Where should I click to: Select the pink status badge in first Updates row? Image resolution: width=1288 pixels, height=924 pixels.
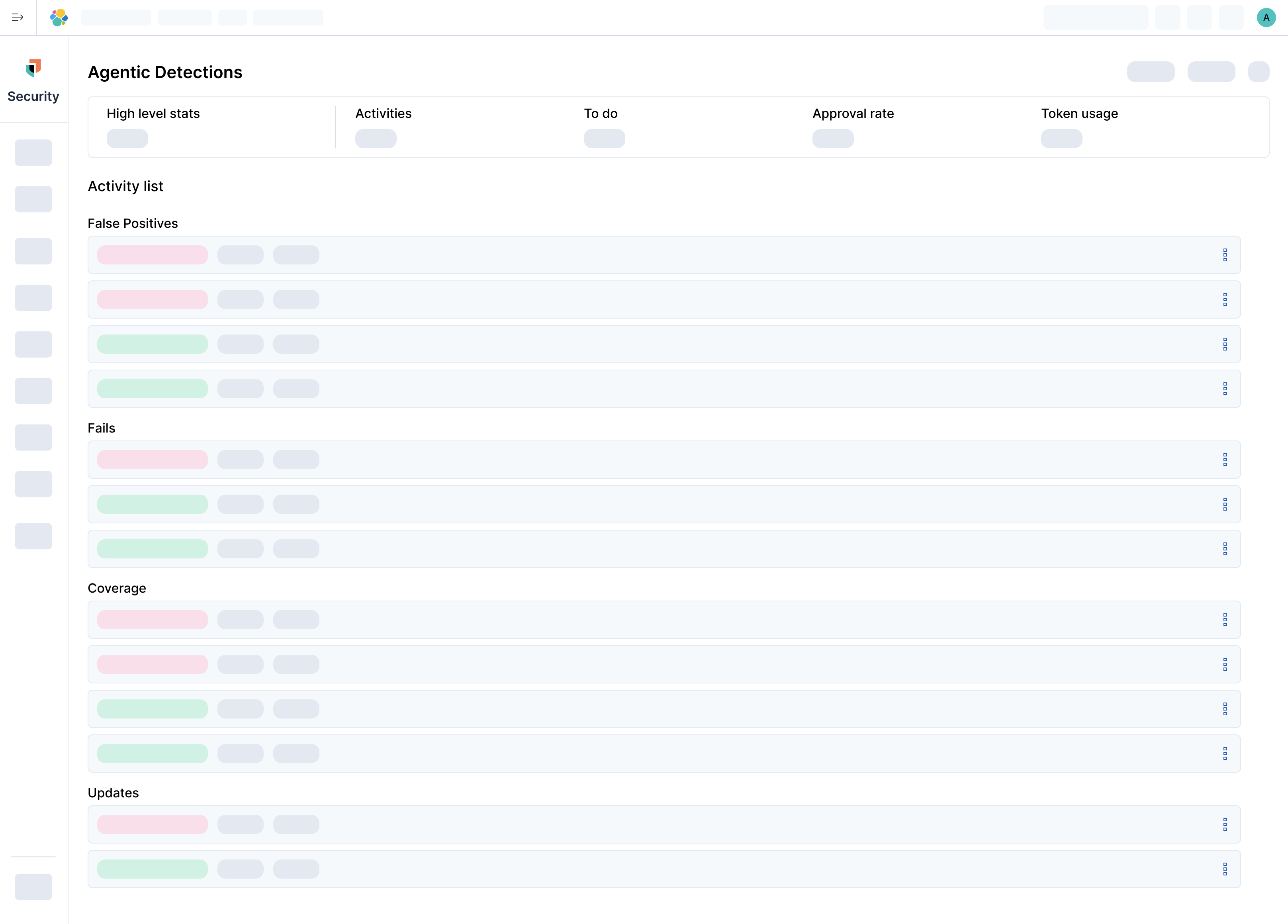pos(152,824)
